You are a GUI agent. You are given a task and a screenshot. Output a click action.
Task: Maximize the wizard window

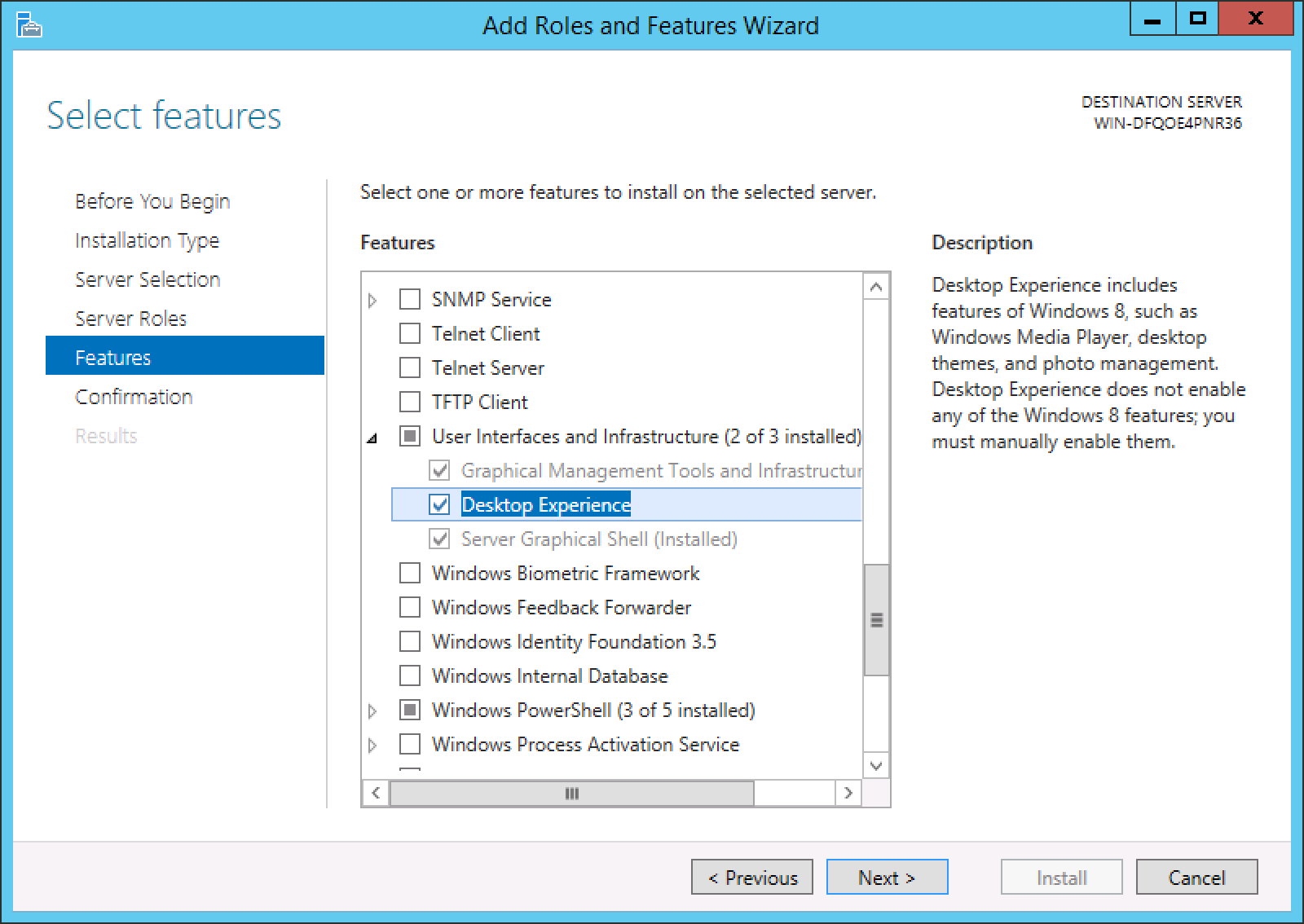[x=1197, y=20]
